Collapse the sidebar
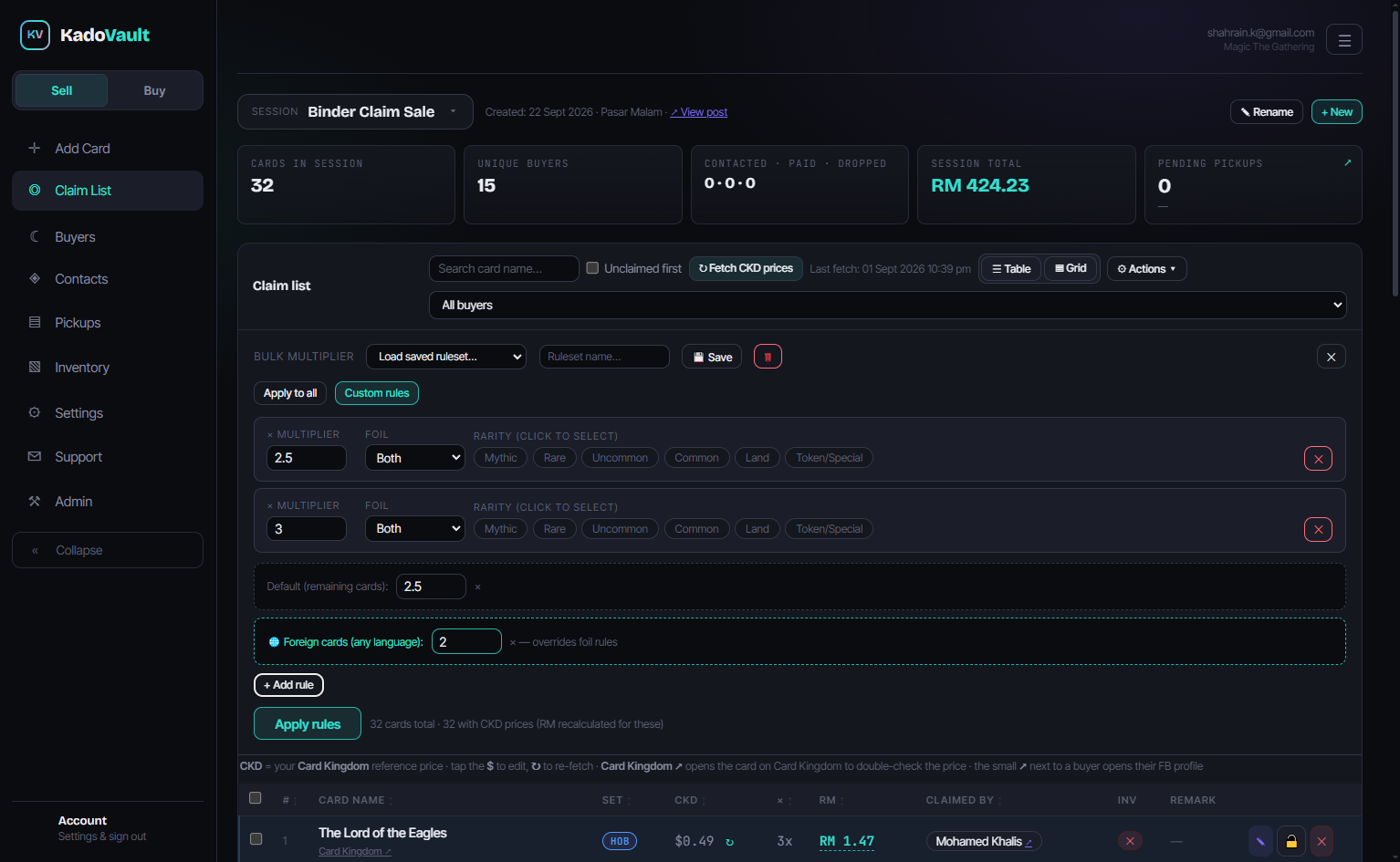 point(108,550)
